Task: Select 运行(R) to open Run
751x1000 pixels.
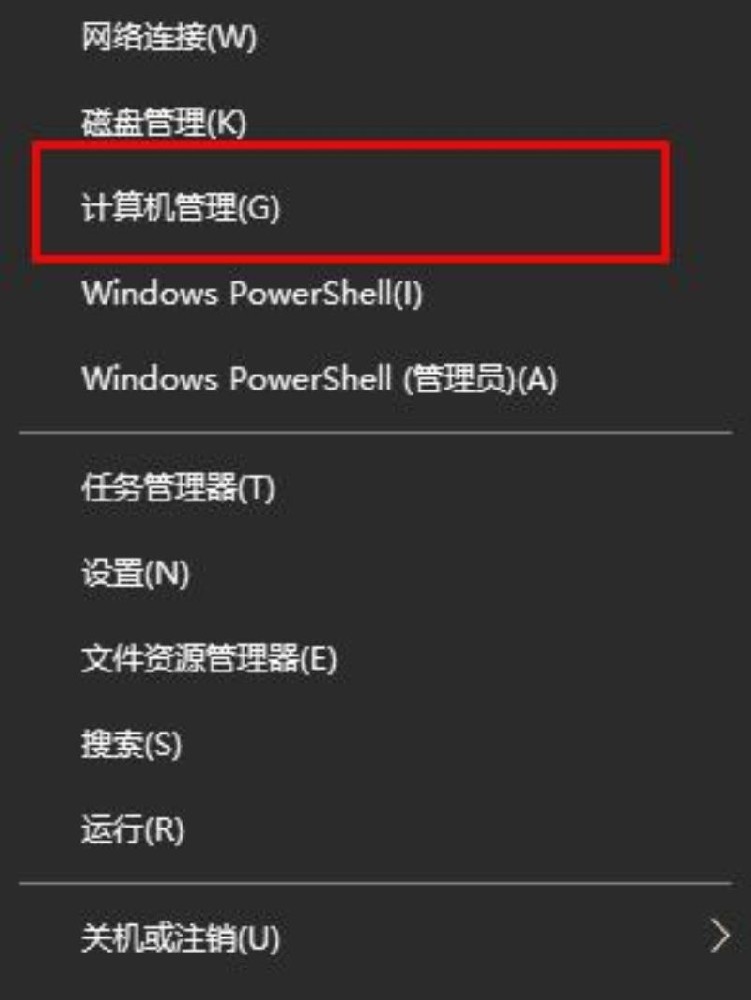Action: [376, 830]
